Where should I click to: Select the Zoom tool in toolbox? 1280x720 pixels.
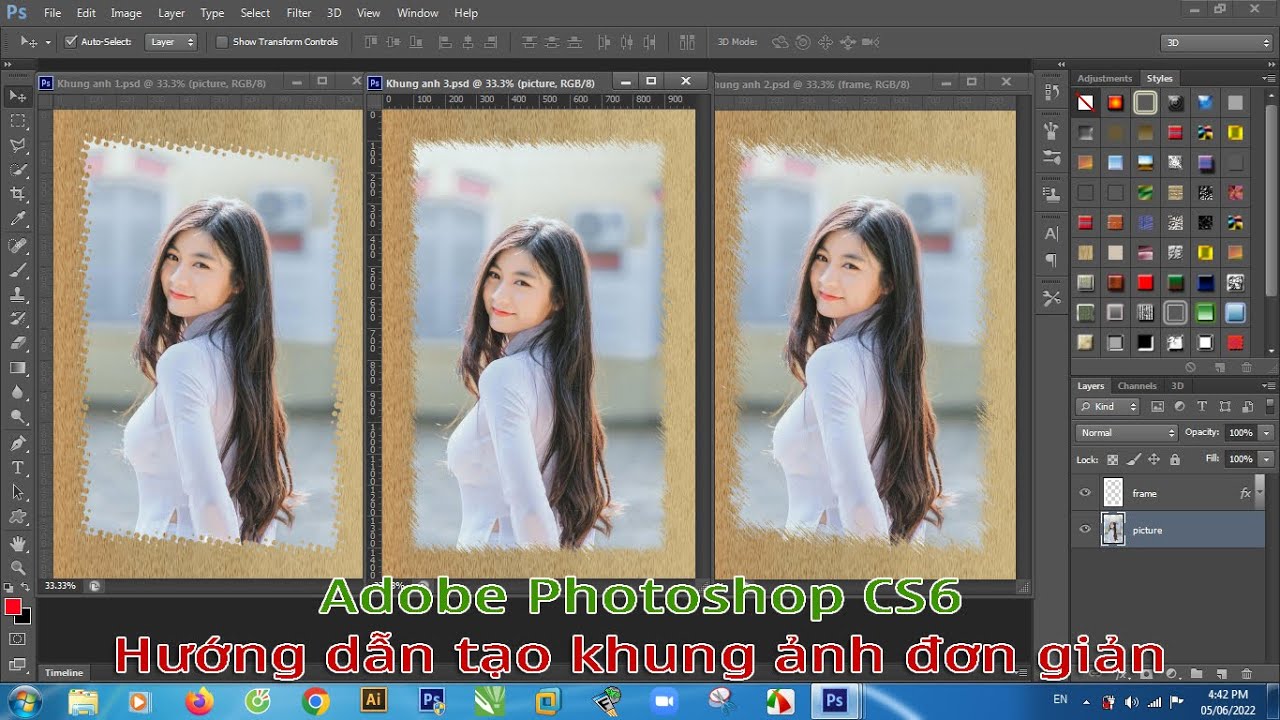tap(18, 567)
